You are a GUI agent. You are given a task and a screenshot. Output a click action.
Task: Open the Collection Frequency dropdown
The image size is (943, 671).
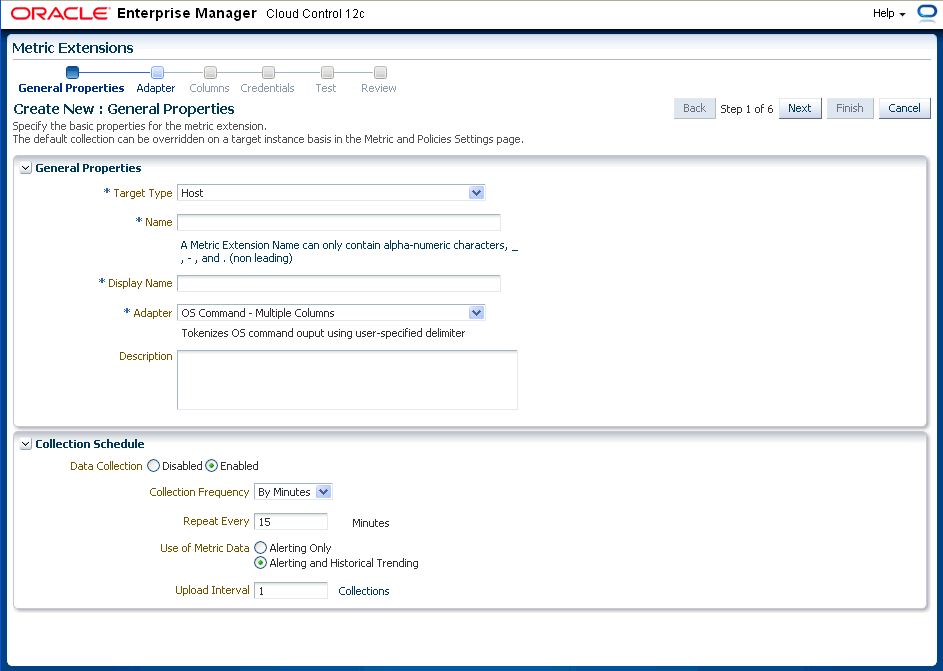[x=293, y=492]
